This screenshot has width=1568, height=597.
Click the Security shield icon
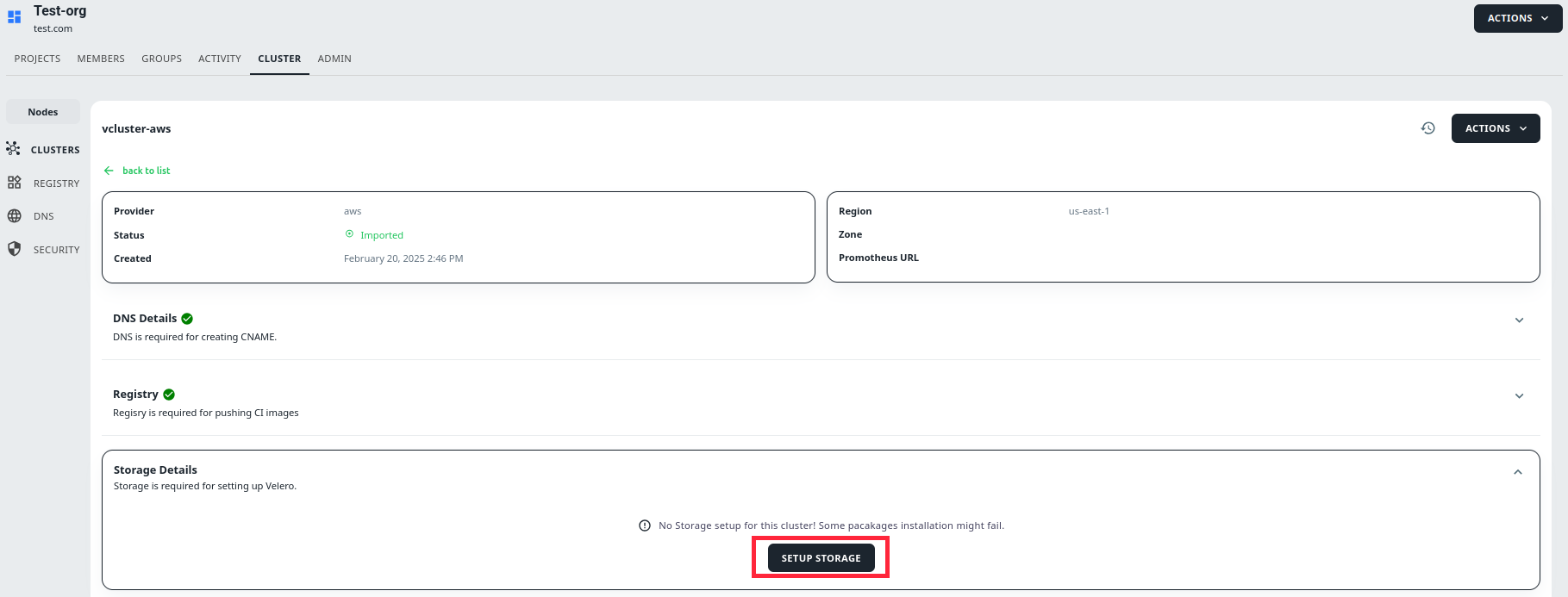(x=15, y=249)
